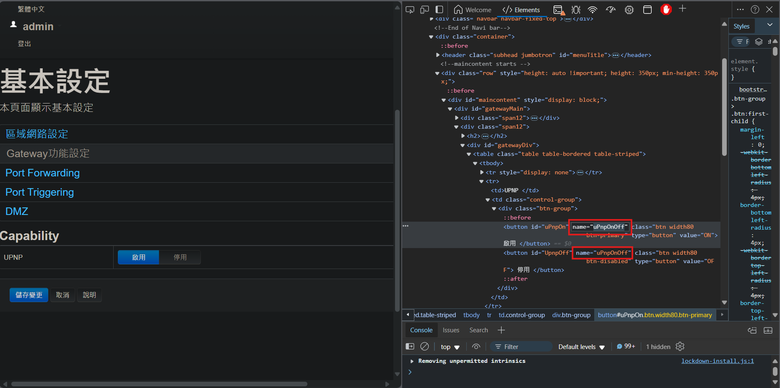Click the move-drawer-to-top icon in Console drawer
Image resolution: width=780 pixels, height=388 pixels.
[753, 330]
